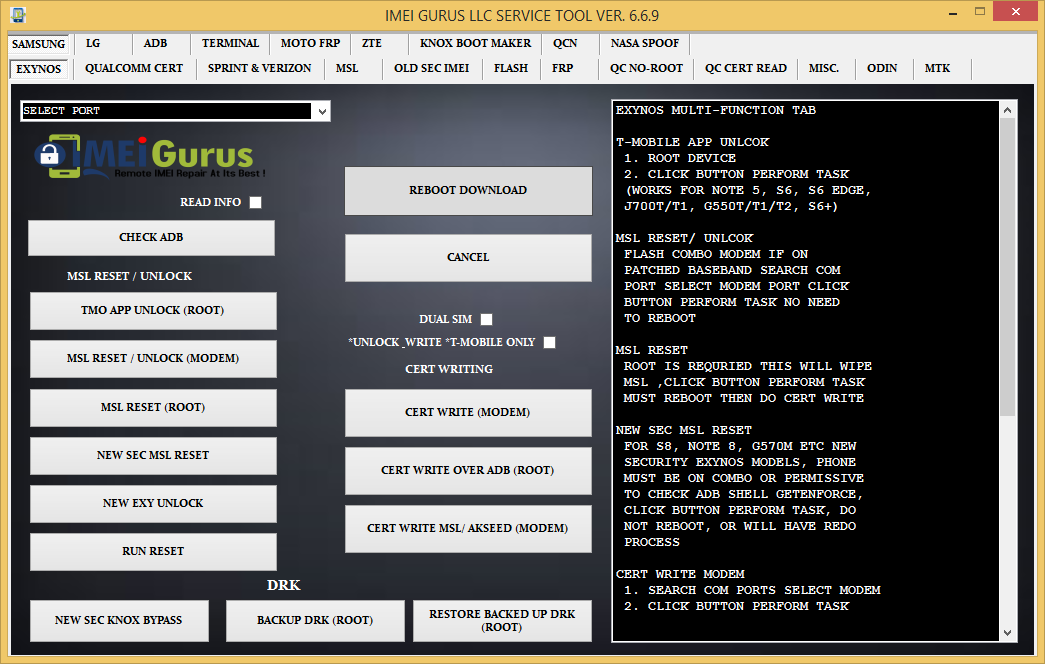This screenshot has height=664, width=1045.
Task: Click the NEW EXY UNLOCK button
Action: pyautogui.click(x=153, y=503)
